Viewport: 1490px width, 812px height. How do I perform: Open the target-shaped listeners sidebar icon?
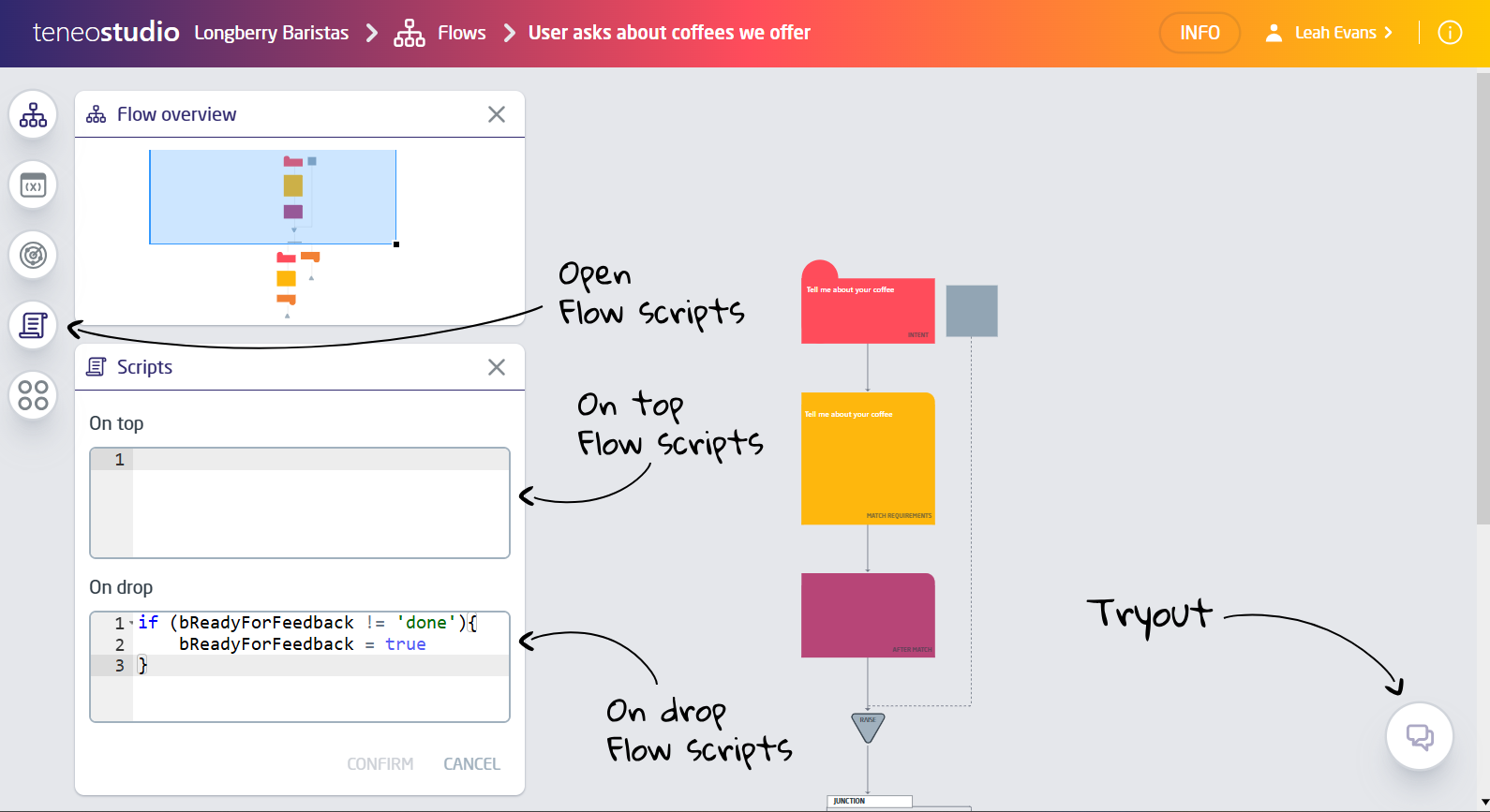33,255
